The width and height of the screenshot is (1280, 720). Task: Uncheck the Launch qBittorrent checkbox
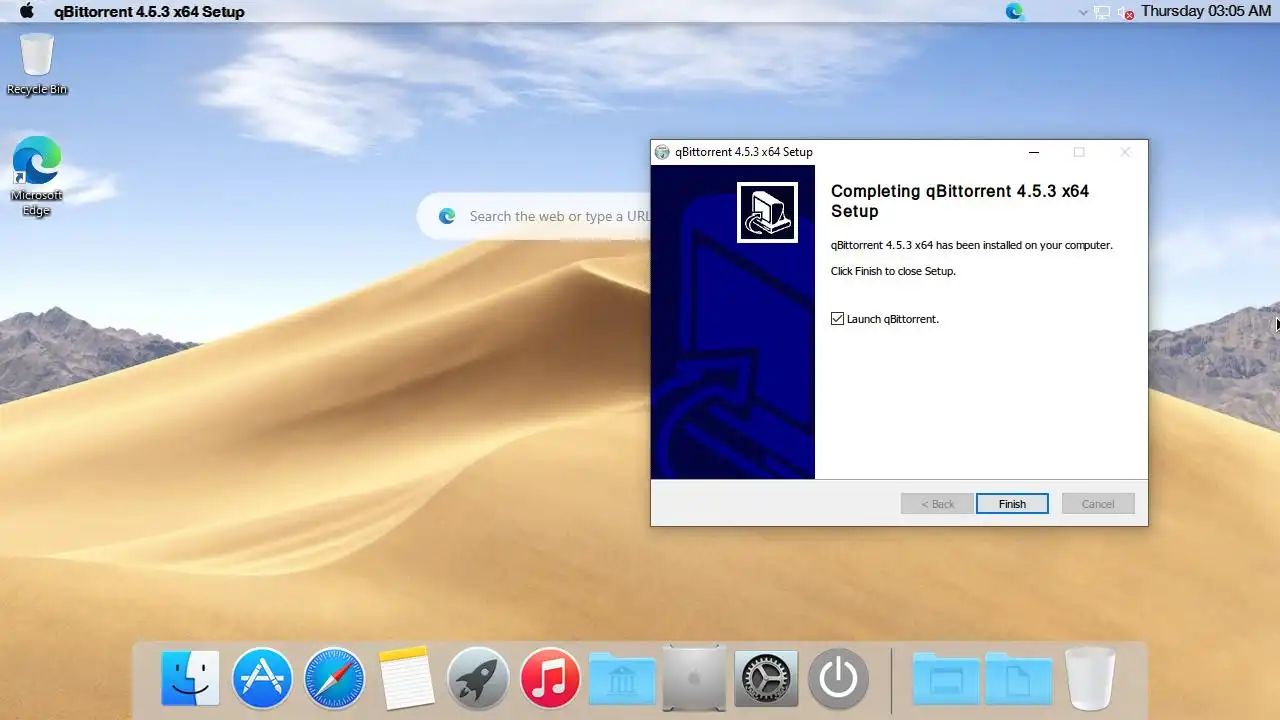click(838, 319)
